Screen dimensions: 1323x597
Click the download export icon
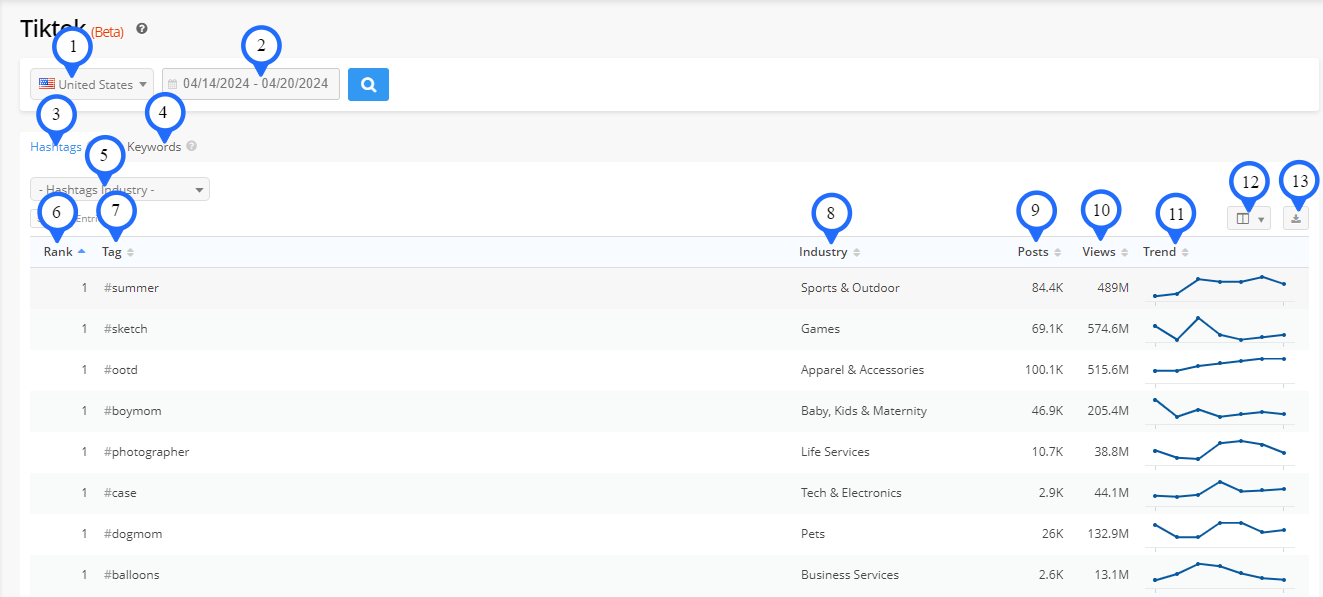point(1296,218)
